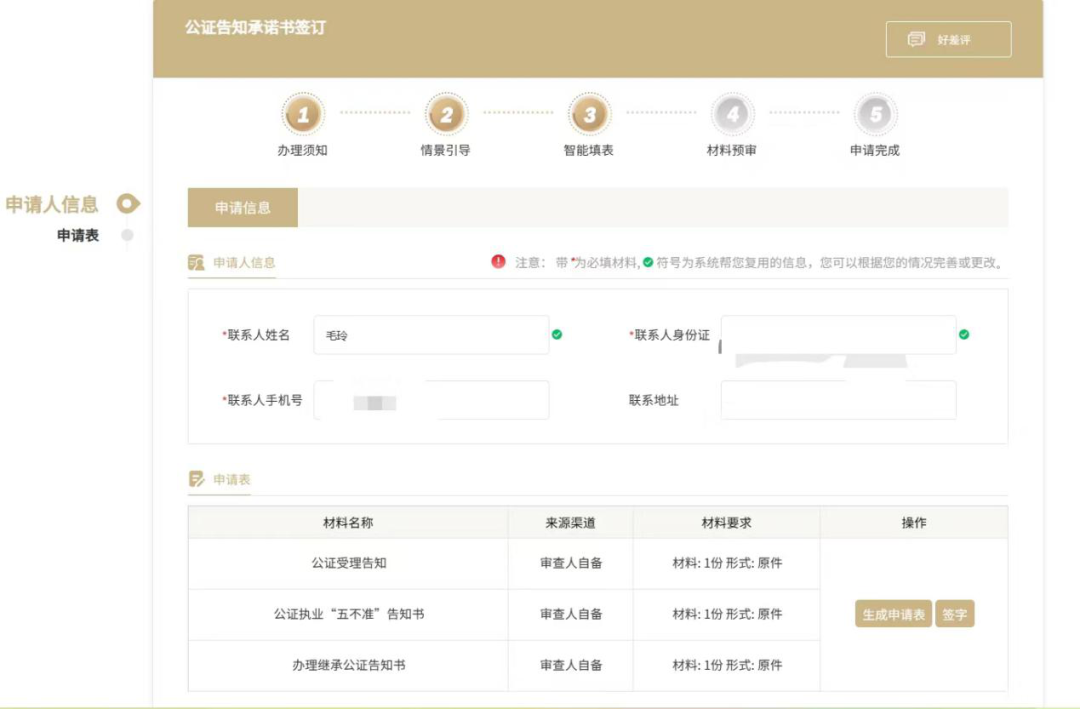Click step 5 申请完成 circle icon
Viewport: 1080px width, 709px height.
pyautogui.click(x=875, y=115)
